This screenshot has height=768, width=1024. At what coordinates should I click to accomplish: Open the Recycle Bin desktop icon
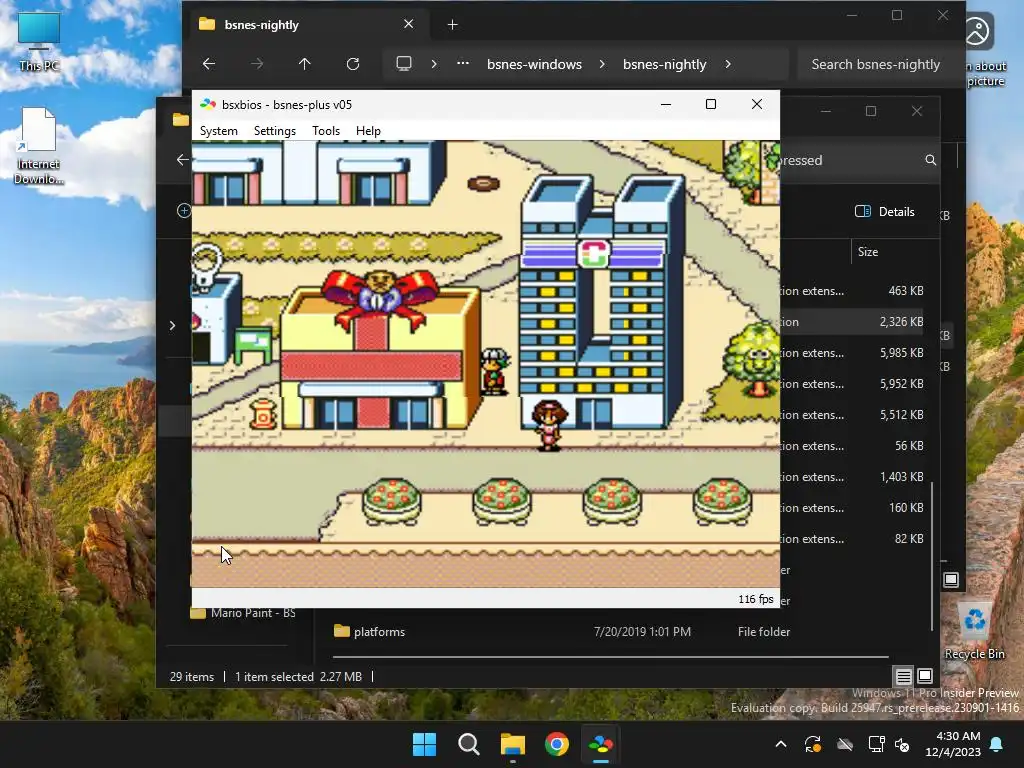(974, 632)
